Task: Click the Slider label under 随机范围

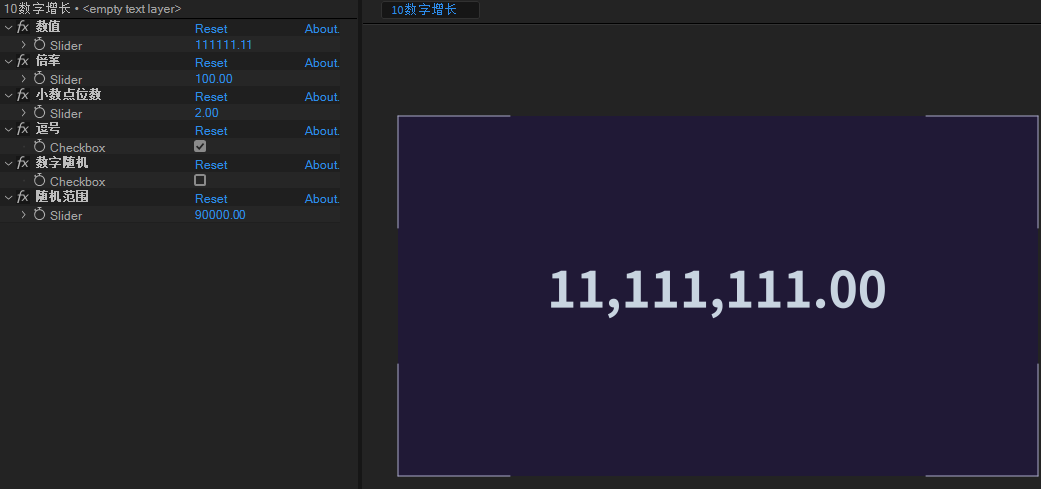Action: coord(66,216)
